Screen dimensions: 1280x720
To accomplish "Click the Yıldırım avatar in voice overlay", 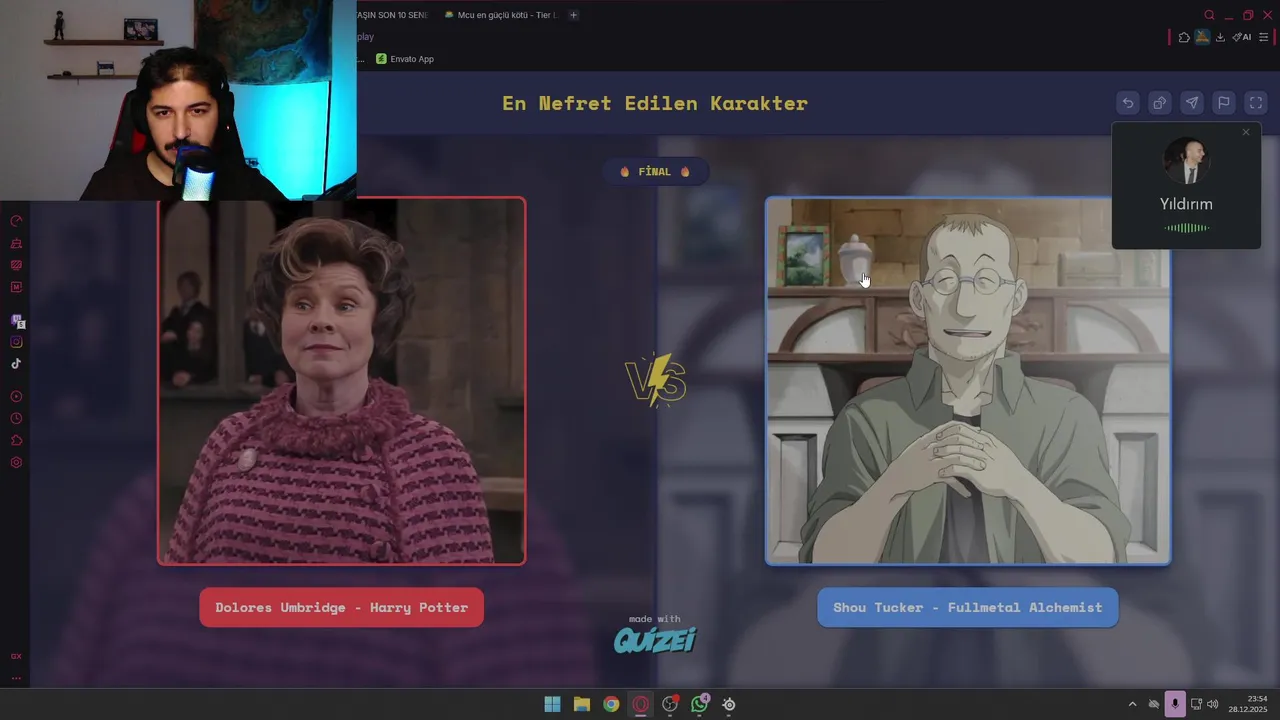I will click(1187, 161).
